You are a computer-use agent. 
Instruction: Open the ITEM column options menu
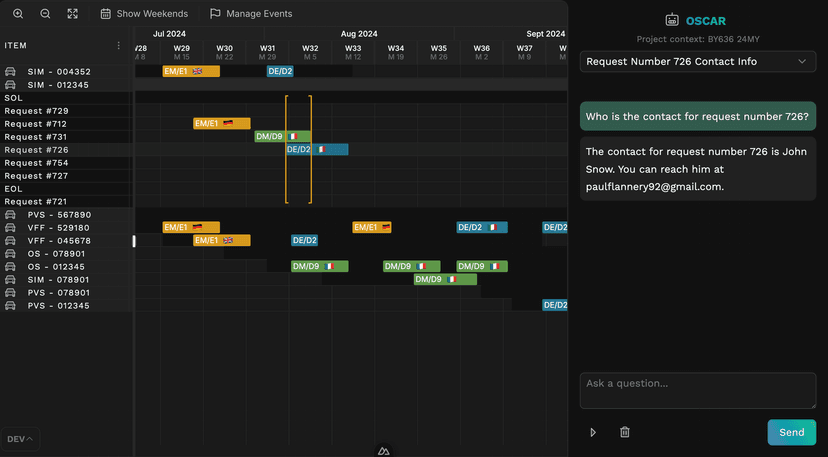click(x=118, y=45)
